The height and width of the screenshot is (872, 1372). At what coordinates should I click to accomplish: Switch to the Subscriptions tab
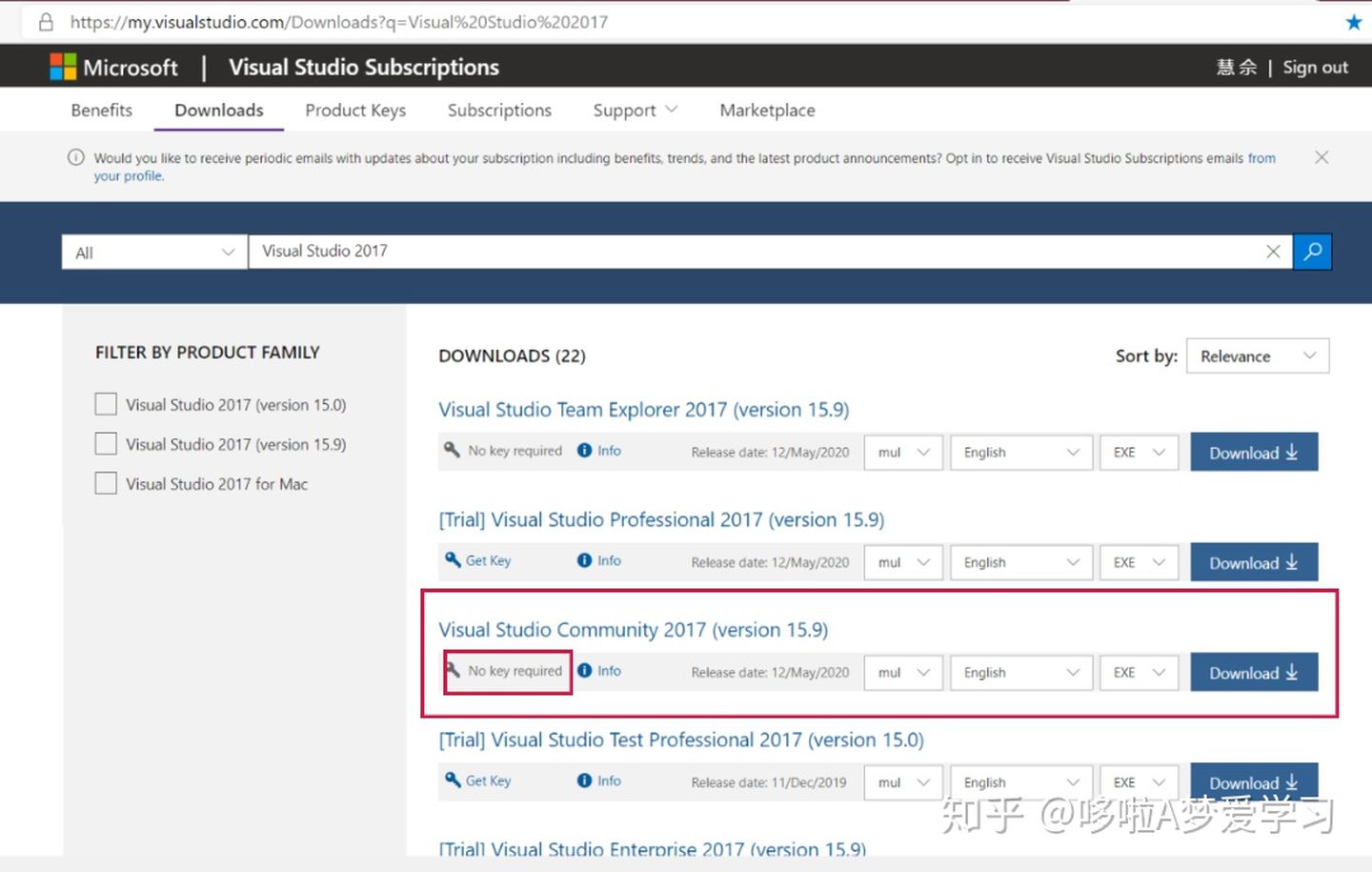point(499,110)
